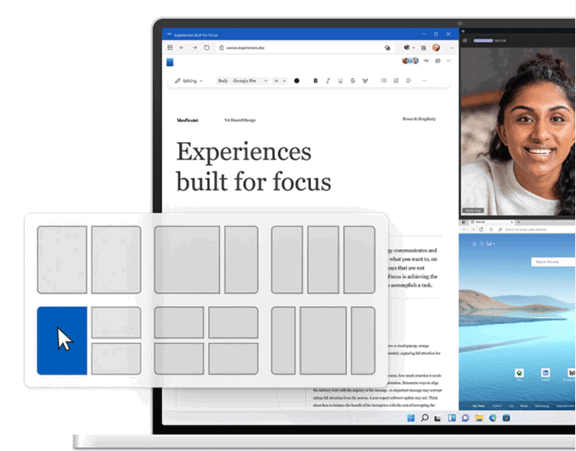Open taskbar Search
The width and height of the screenshot is (576, 451).
click(425, 418)
